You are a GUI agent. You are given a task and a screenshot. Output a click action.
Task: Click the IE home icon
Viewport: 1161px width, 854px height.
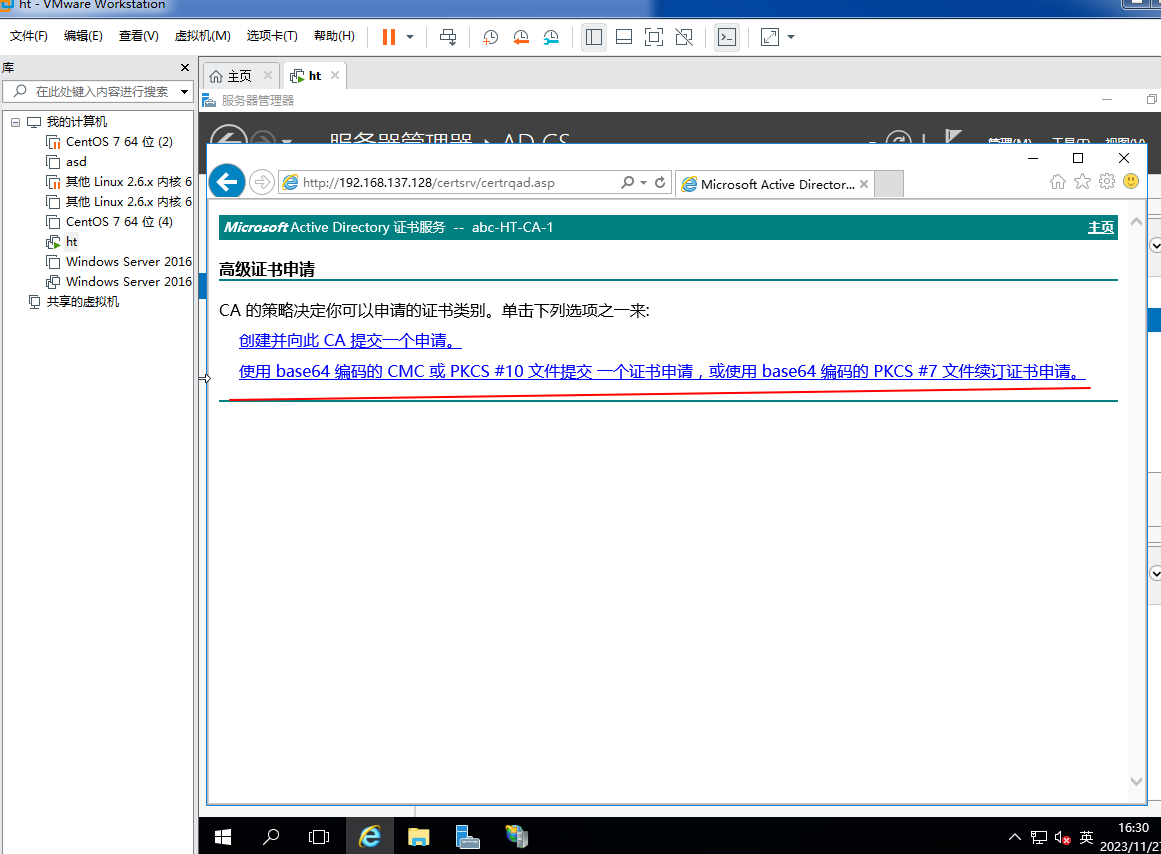point(1057,181)
